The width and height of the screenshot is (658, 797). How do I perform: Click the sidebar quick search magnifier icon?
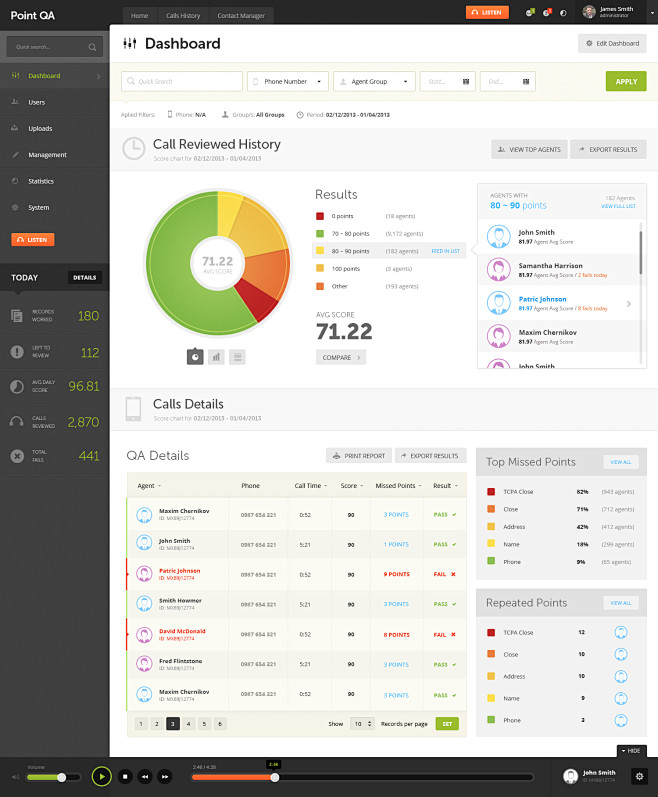tap(92, 47)
